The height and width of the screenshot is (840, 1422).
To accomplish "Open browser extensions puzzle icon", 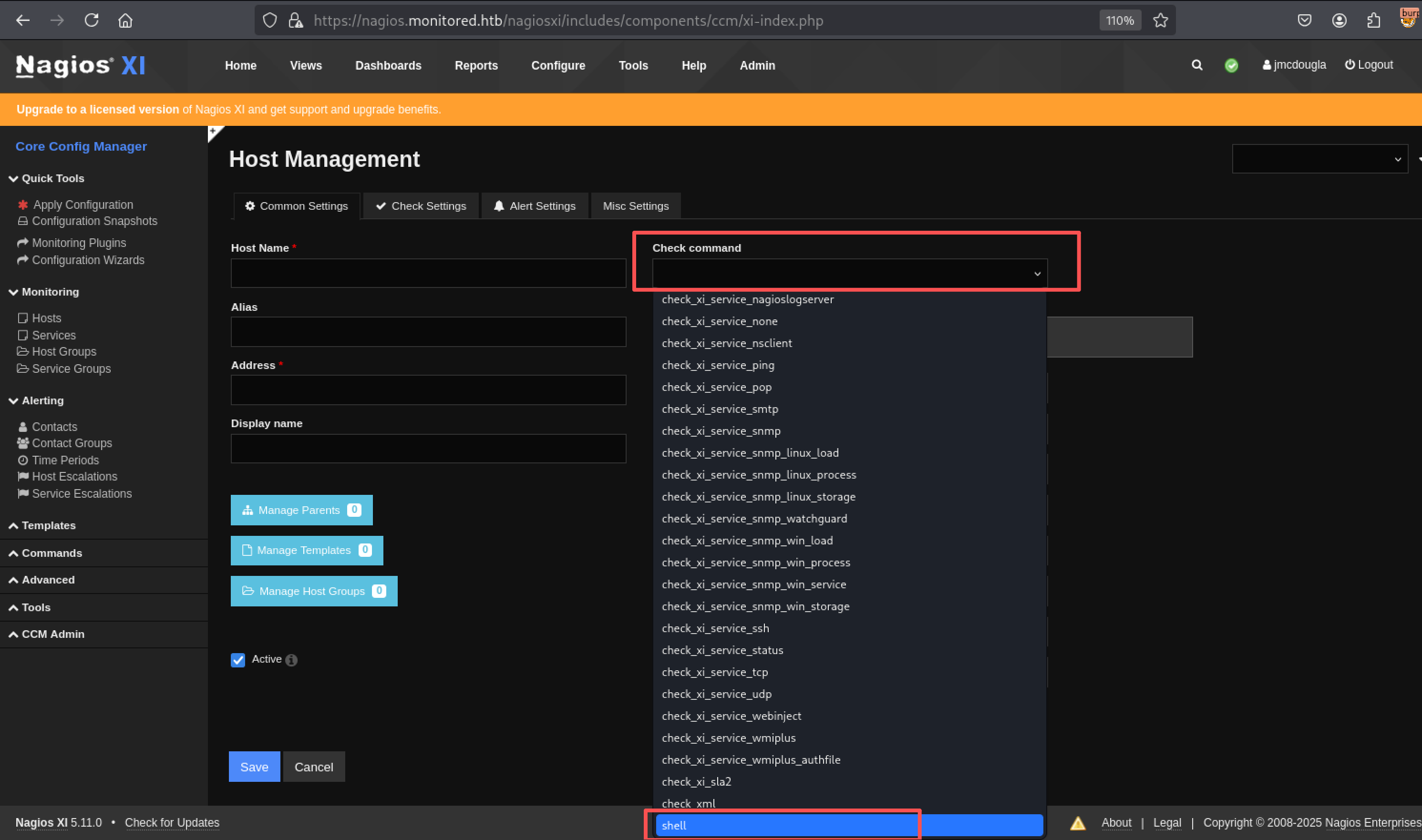I will pyautogui.click(x=1373, y=20).
